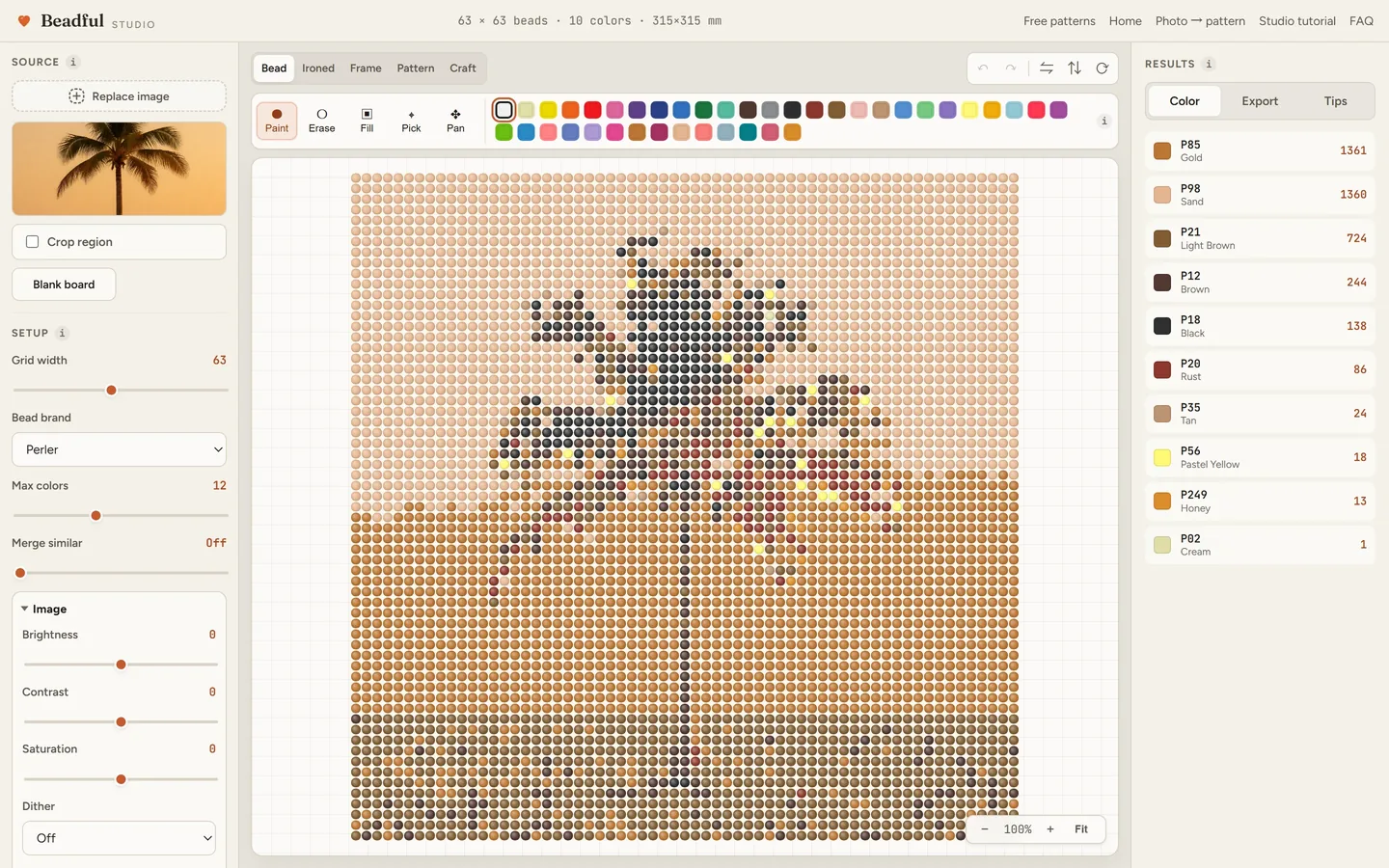This screenshot has height=868, width=1389.
Task: Open the Source info icon
Action: coord(72,62)
